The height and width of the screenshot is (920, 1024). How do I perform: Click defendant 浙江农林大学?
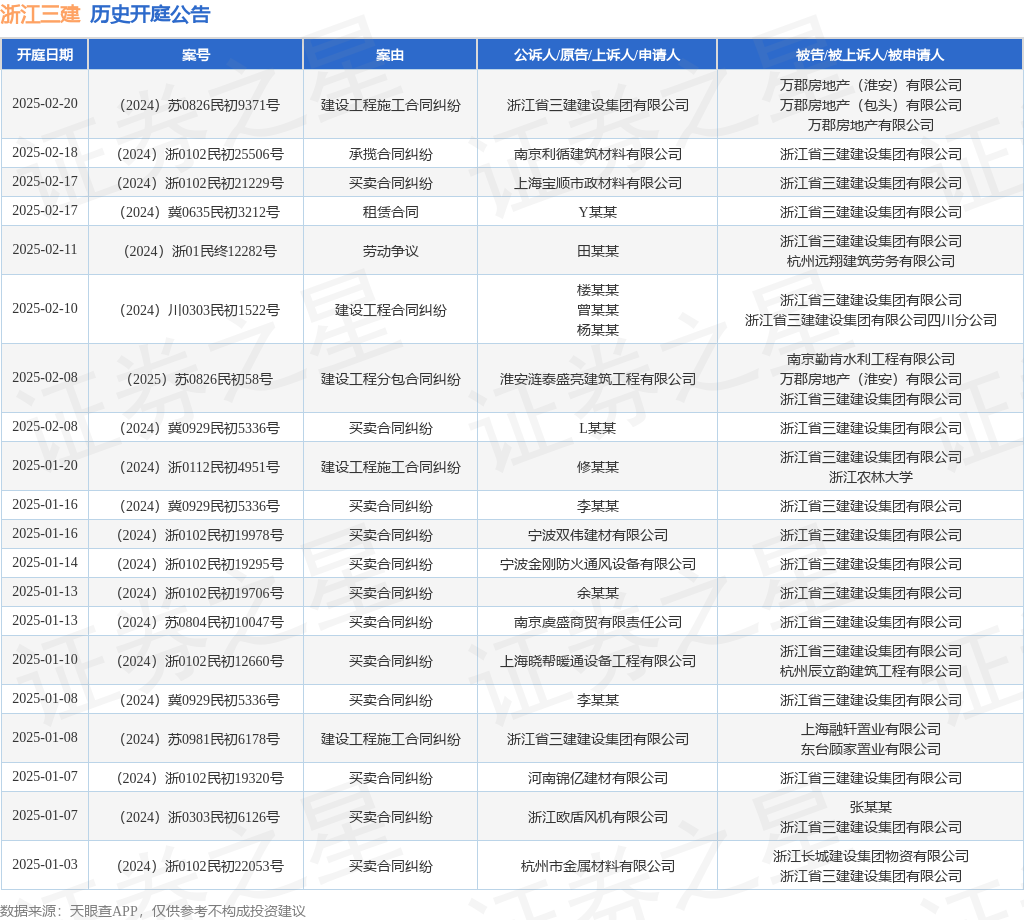pos(871,477)
